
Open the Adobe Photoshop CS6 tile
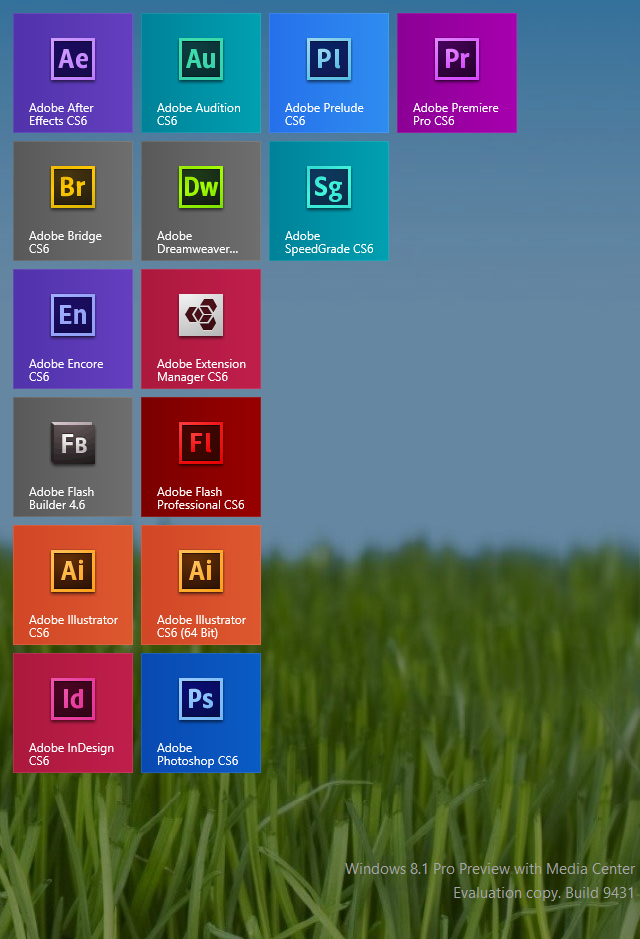(201, 713)
